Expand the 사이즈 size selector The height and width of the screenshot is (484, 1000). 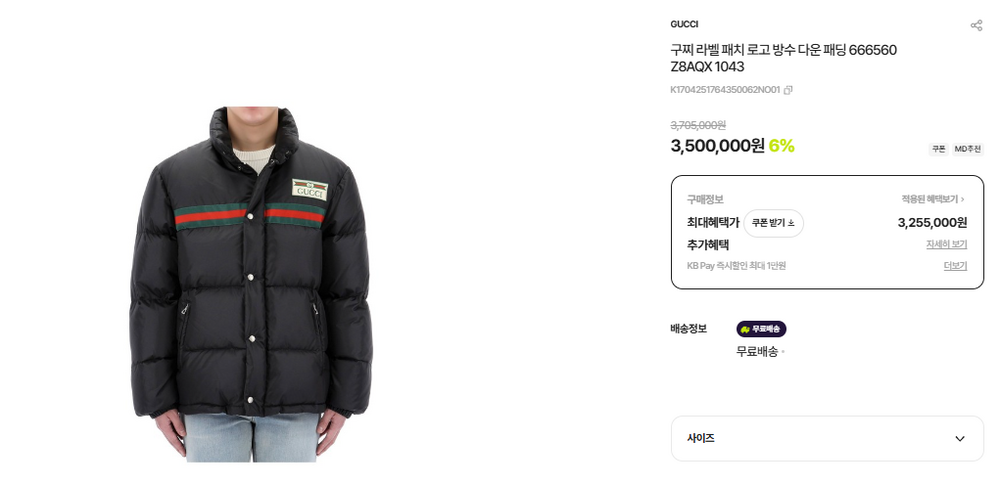point(827,439)
